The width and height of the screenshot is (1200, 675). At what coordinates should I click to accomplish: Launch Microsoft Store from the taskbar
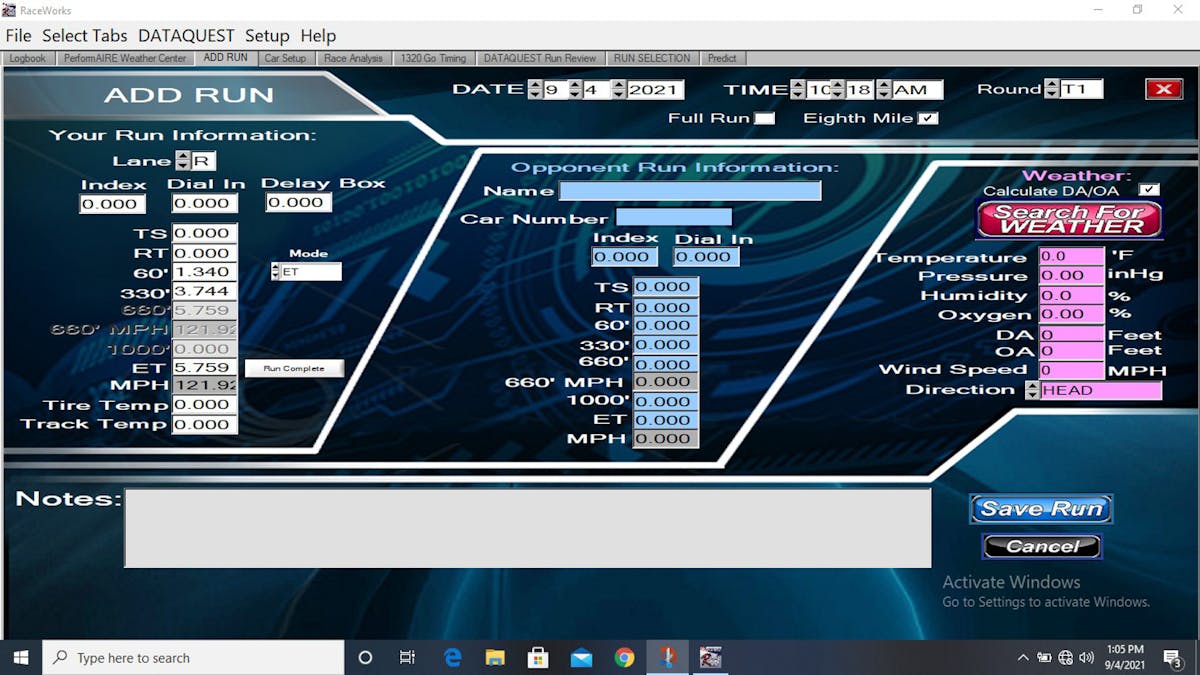[538, 657]
